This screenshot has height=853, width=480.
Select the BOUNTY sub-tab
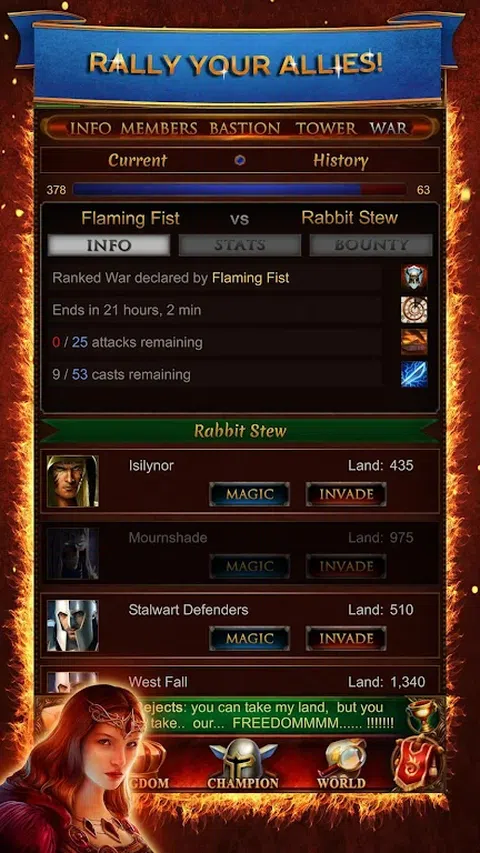point(371,245)
